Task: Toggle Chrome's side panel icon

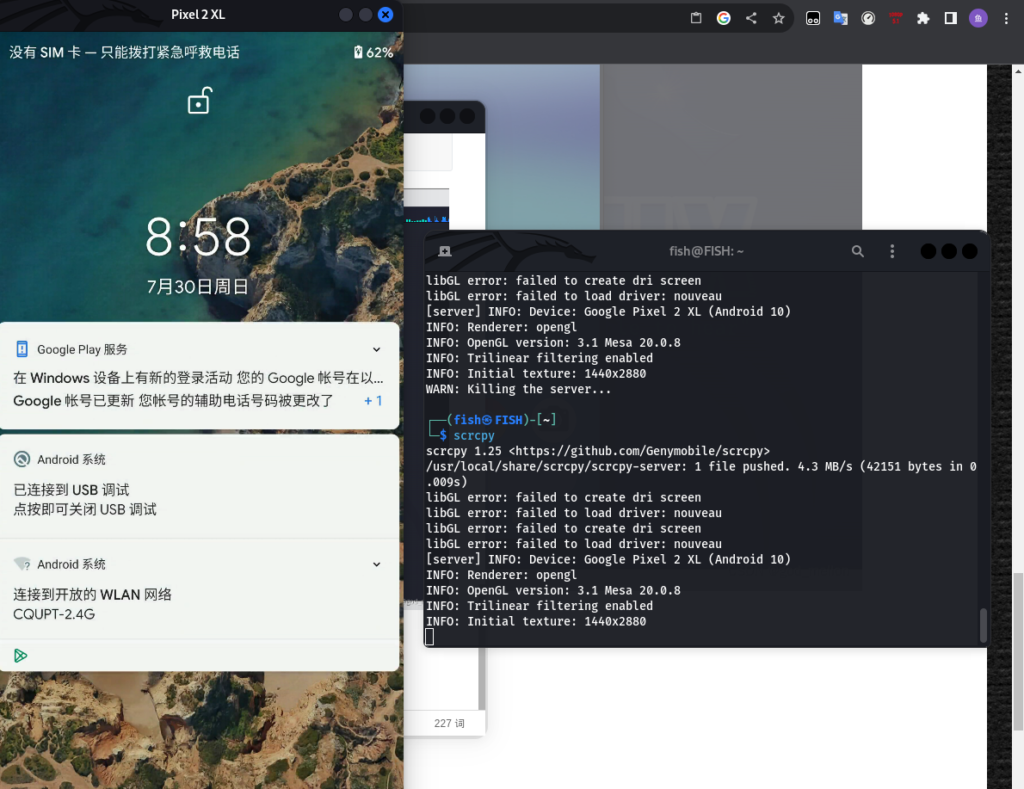Action: [951, 18]
